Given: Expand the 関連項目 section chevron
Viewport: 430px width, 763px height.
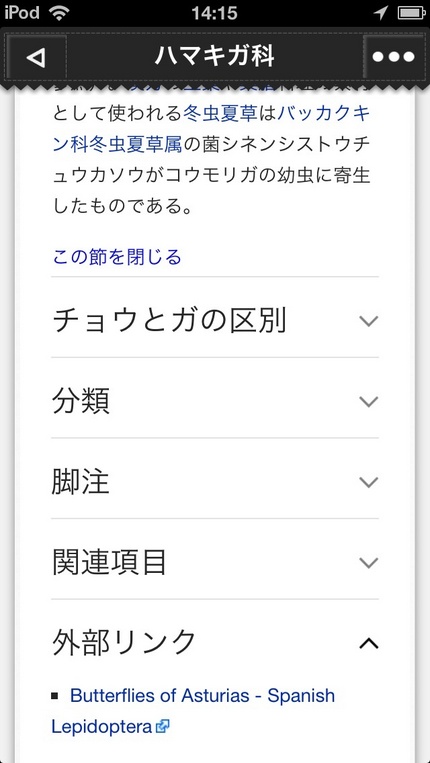Looking at the screenshot, I should 368,563.
